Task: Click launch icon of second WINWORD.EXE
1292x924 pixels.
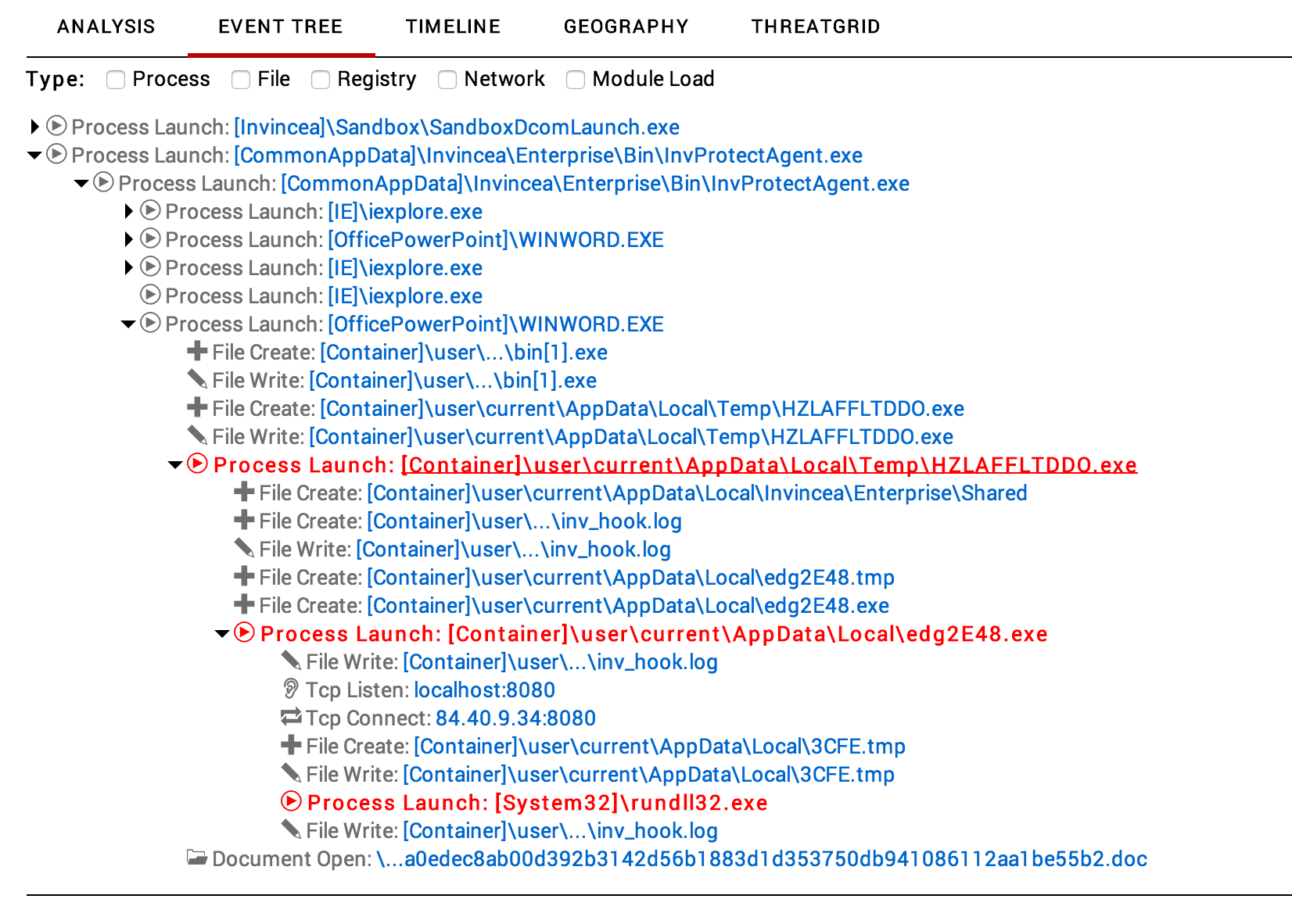Action: point(150,323)
